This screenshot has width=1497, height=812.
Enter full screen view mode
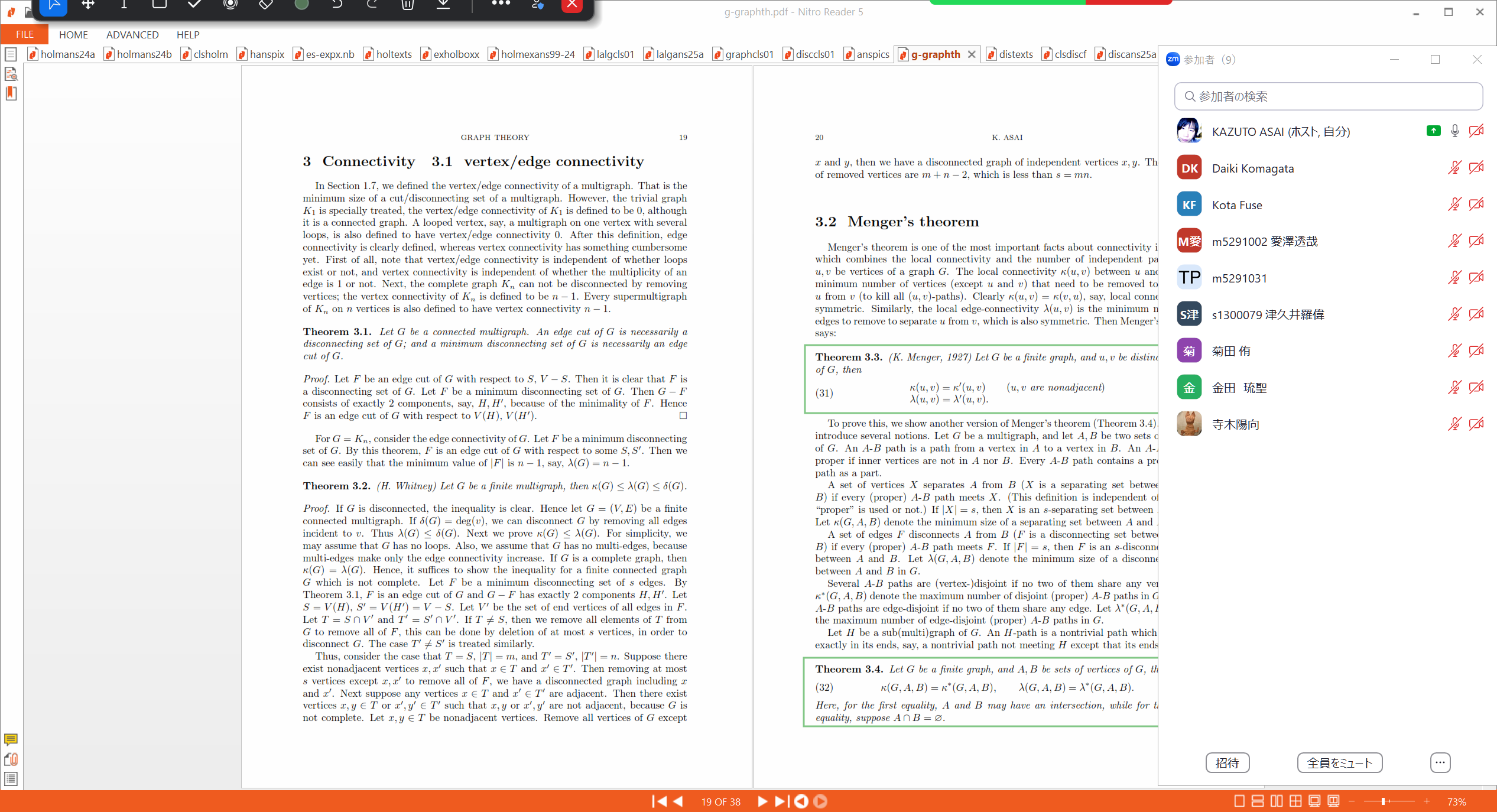tap(1314, 801)
